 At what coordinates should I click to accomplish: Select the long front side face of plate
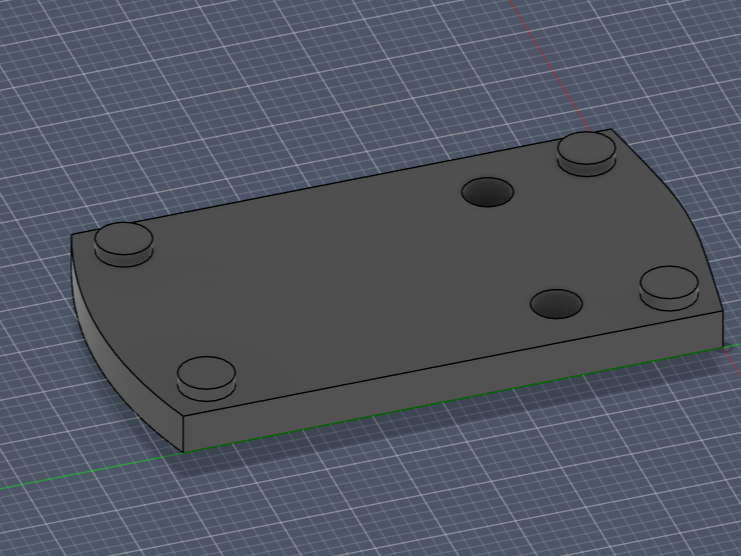tap(454, 380)
